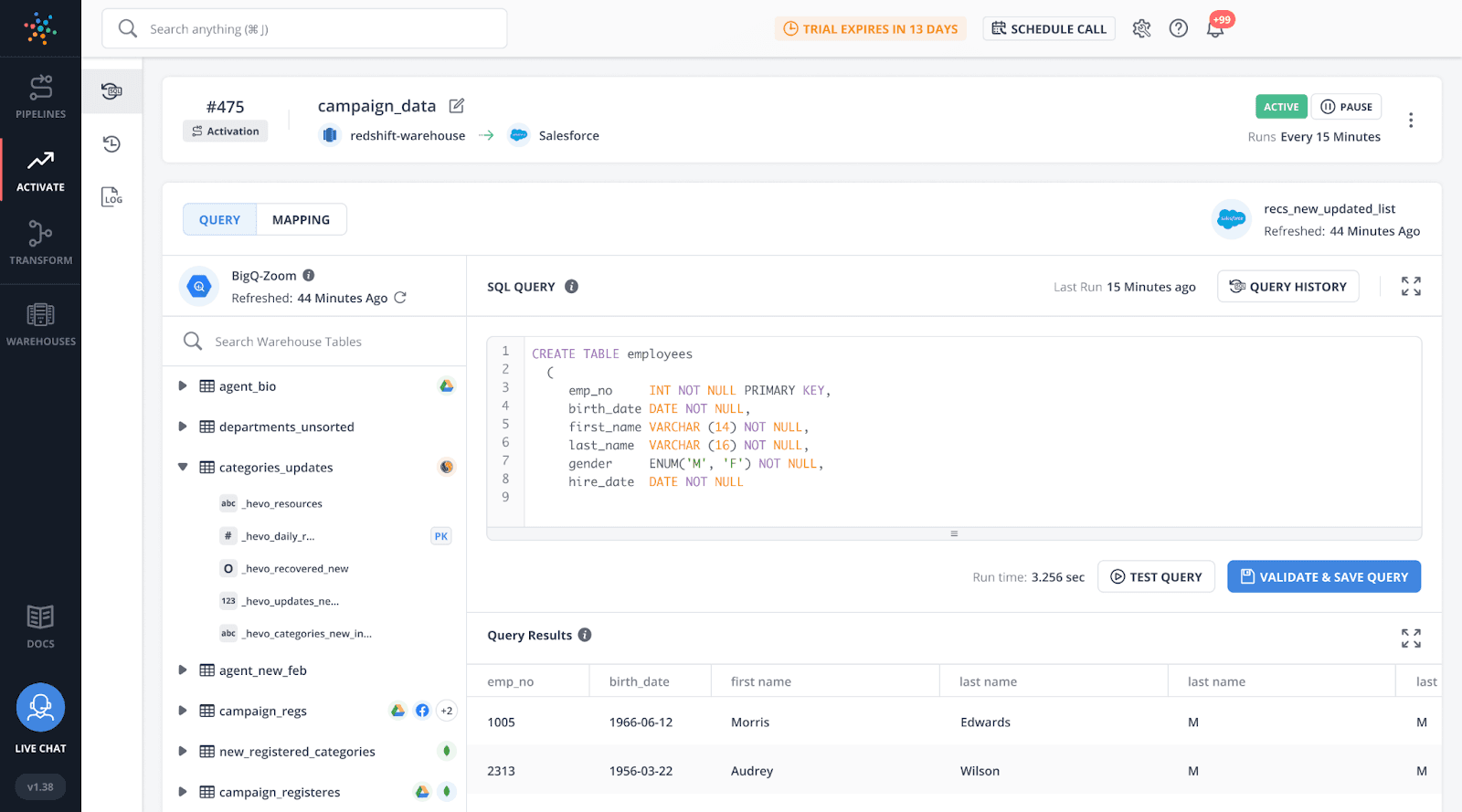The height and width of the screenshot is (812, 1462).
Task: Click the Hevo logo at top left
Action: coord(40,28)
